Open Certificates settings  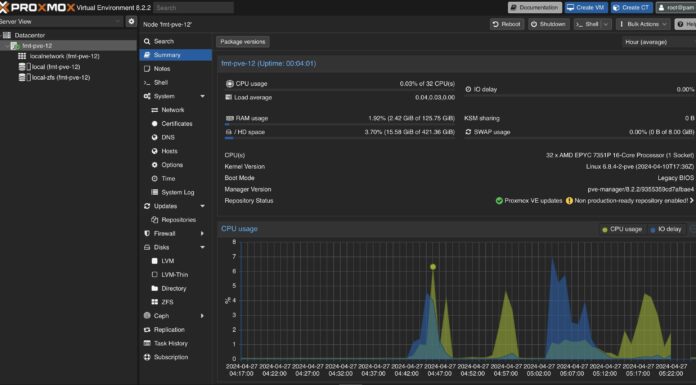pos(177,124)
